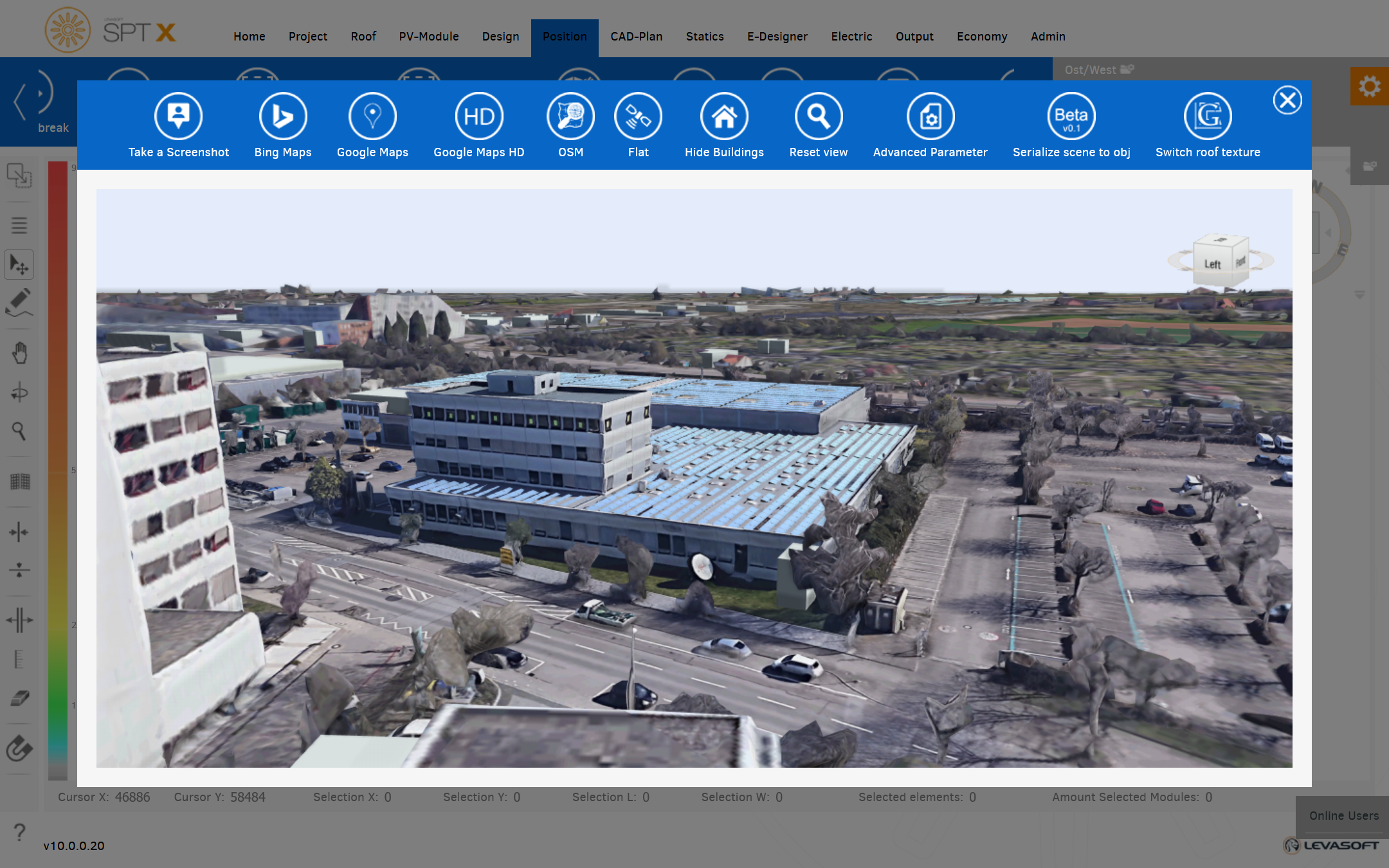
Task: Enable Google Maps HD imagery
Action: pyautogui.click(x=478, y=116)
